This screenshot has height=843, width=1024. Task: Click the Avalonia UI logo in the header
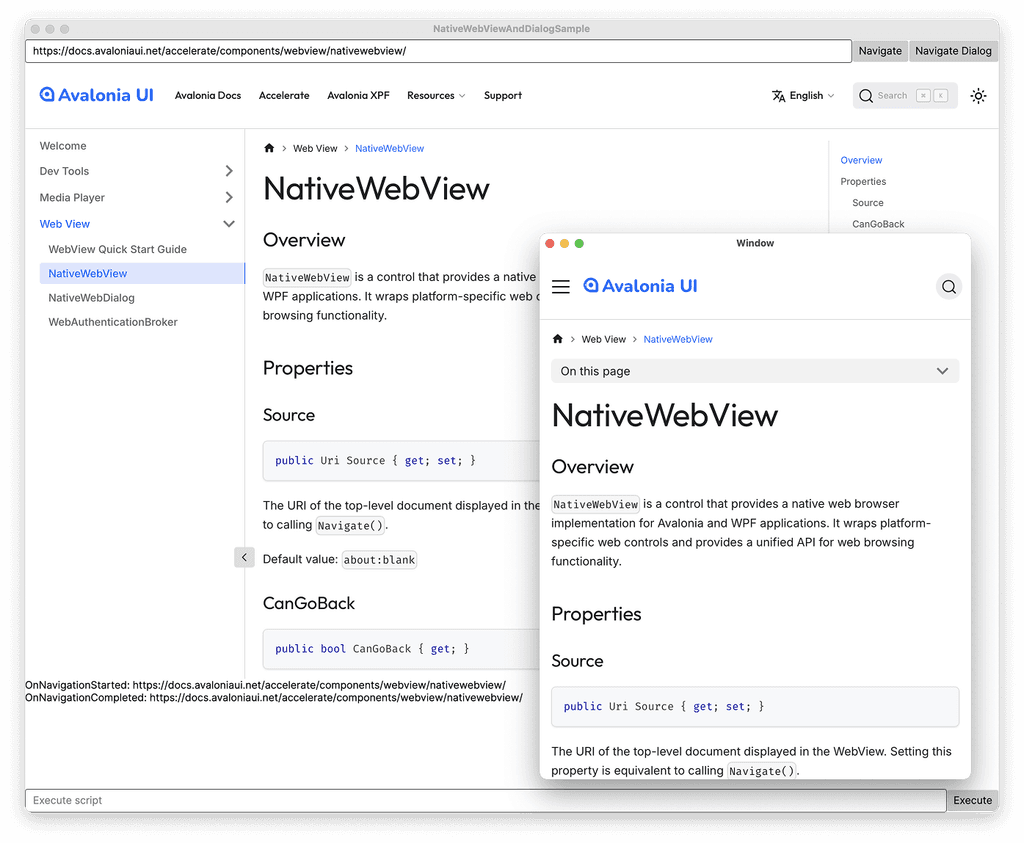click(x=96, y=95)
